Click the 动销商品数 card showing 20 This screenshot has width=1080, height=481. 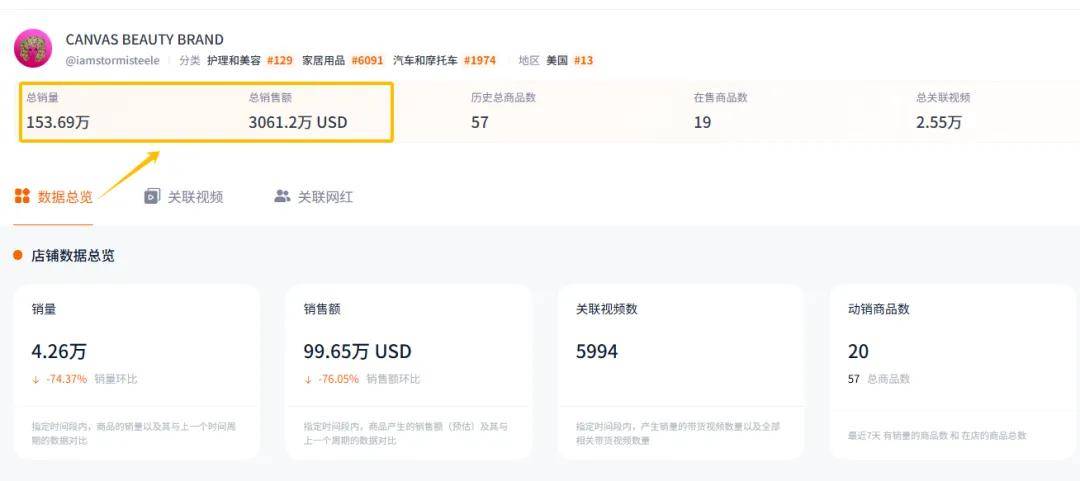(952, 371)
